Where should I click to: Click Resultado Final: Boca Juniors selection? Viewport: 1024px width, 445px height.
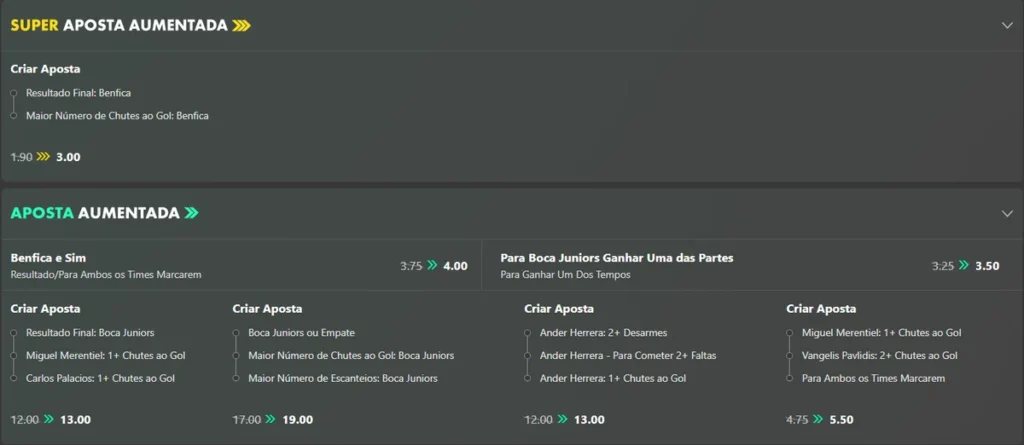(x=90, y=333)
